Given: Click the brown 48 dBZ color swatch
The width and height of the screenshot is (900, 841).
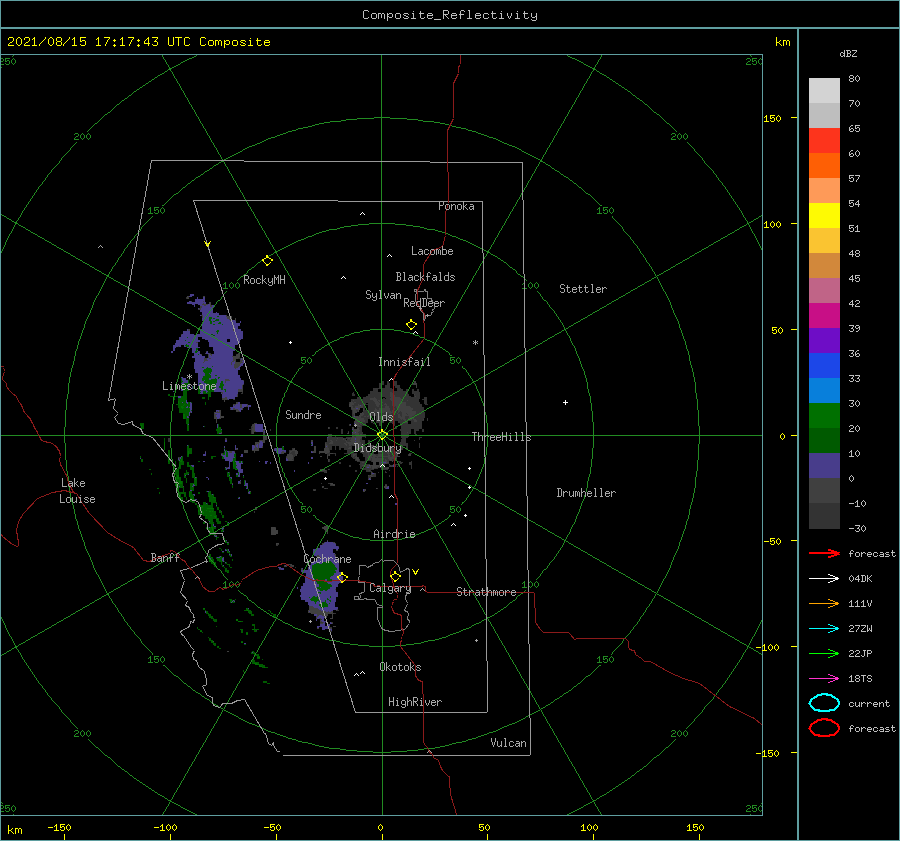Looking at the screenshot, I should pyautogui.click(x=824, y=266).
